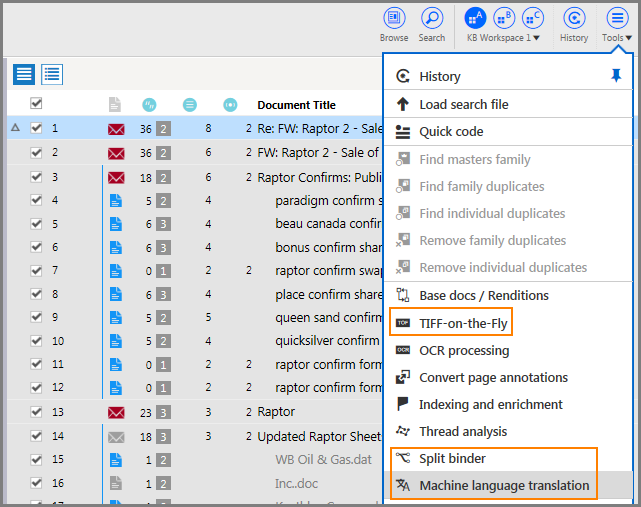Screen dimensions: 641x507
Task: Pin the Tools menu with pushpin icon
Action: [x=616, y=76]
